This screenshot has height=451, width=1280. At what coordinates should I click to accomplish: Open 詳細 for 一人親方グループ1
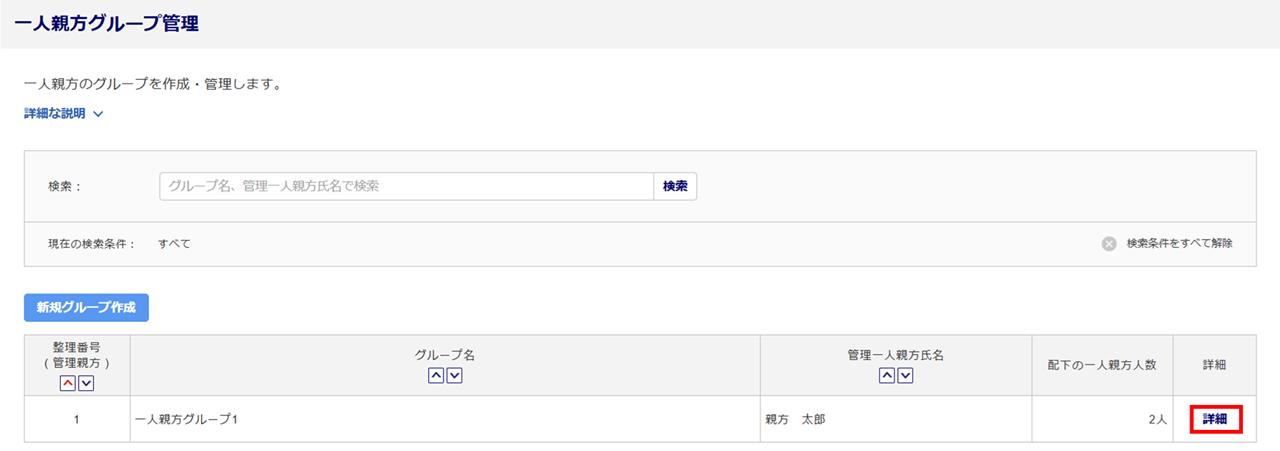click(1215, 419)
